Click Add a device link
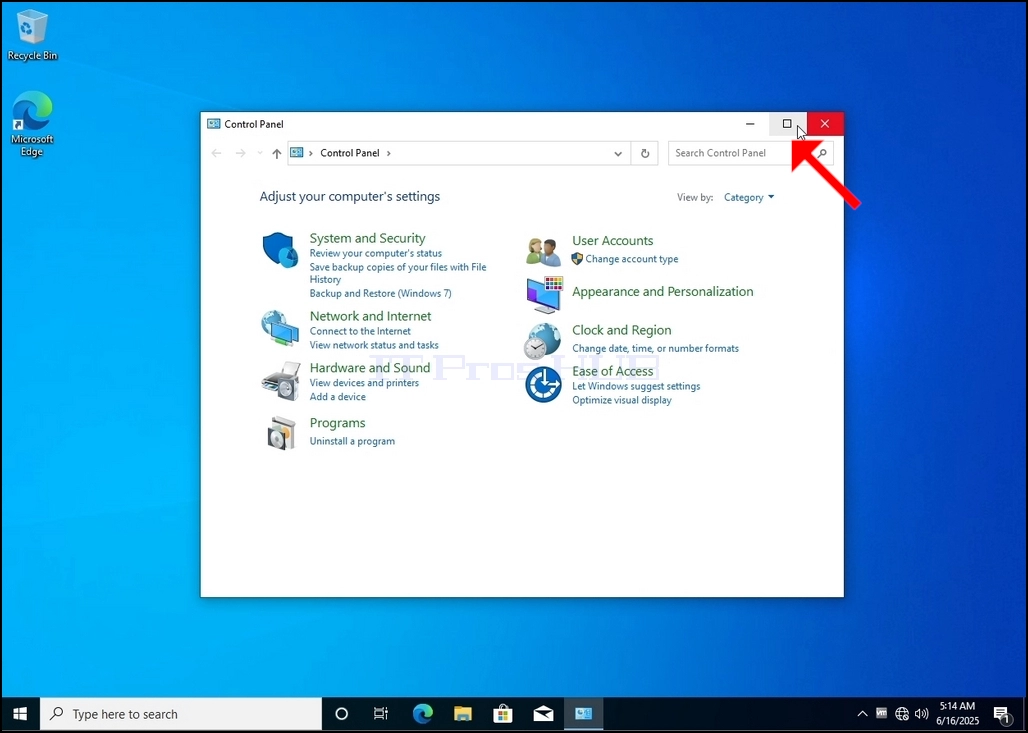This screenshot has height=733, width=1028. pyautogui.click(x=338, y=397)
